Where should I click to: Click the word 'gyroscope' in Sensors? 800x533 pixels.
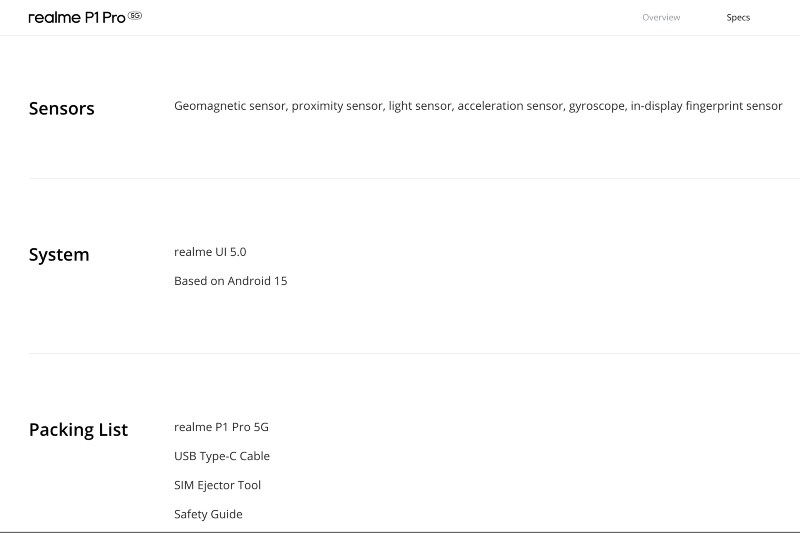point(597,105)
